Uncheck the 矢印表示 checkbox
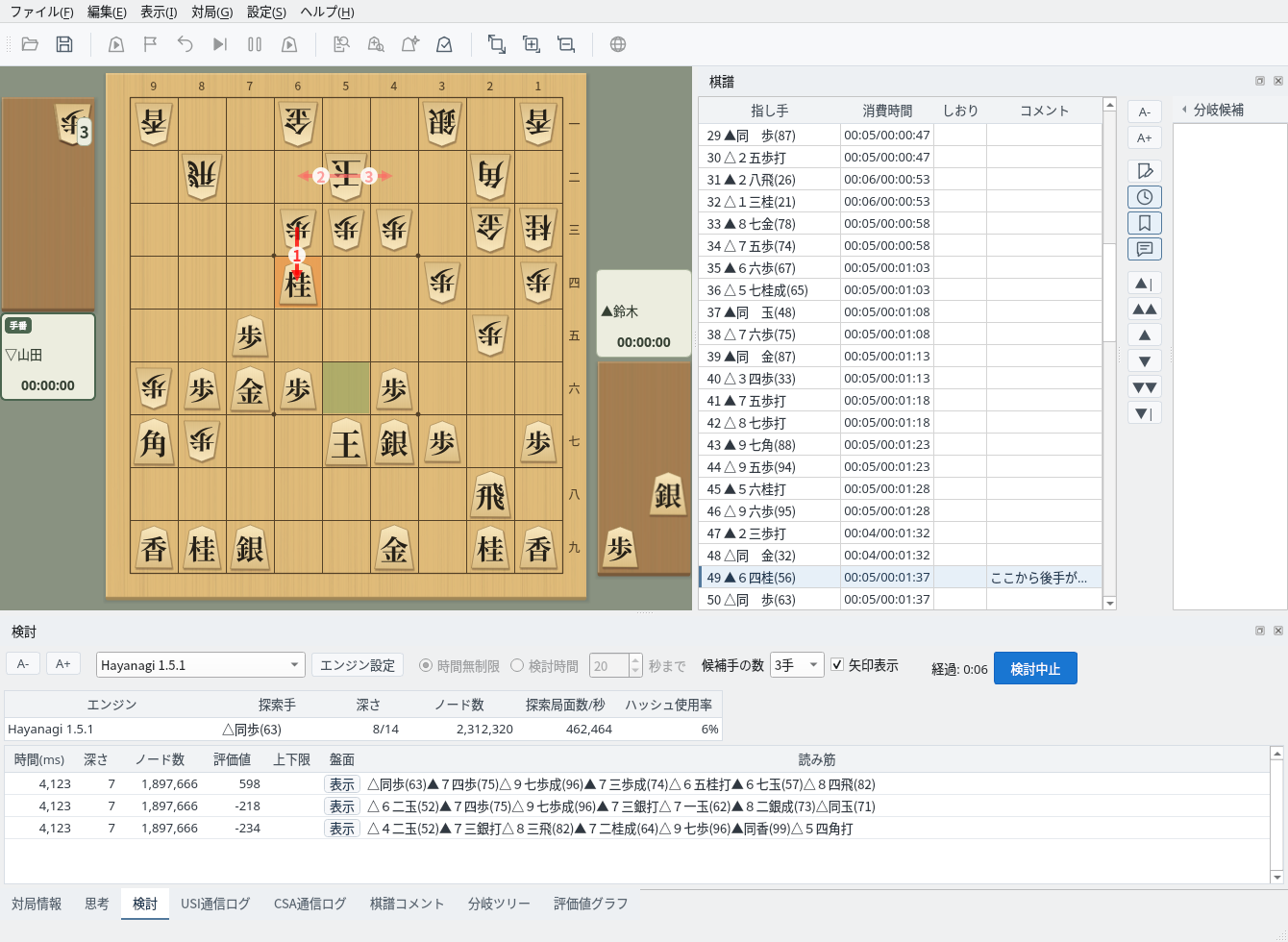Viewport: 1288px width, 942px height. (837, 665)
